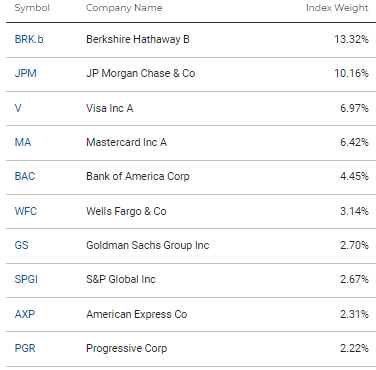Select the AXP symbol link
The image size is (376, 370).
(25, 314)
